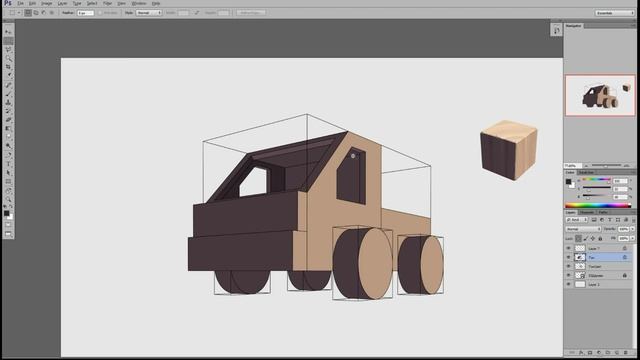640x360 pixels.
Task: Open the layer filter Kind dropdown
Action: tap(576, 220)
